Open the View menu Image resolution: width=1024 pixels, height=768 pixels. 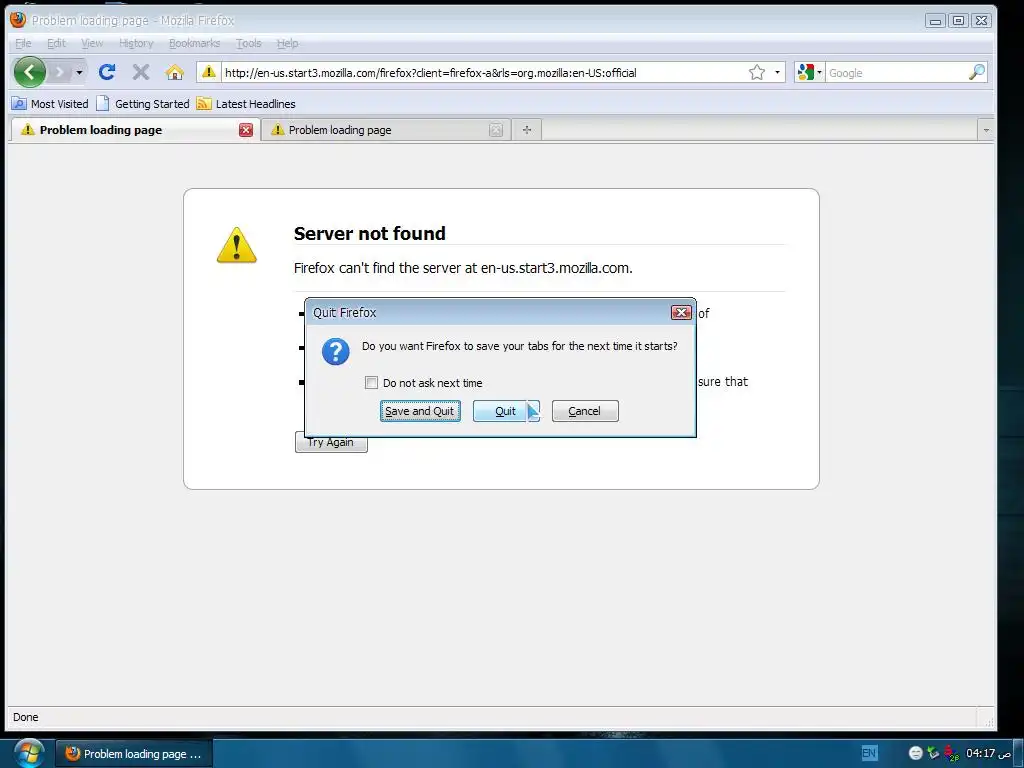(x=92, y=43)
